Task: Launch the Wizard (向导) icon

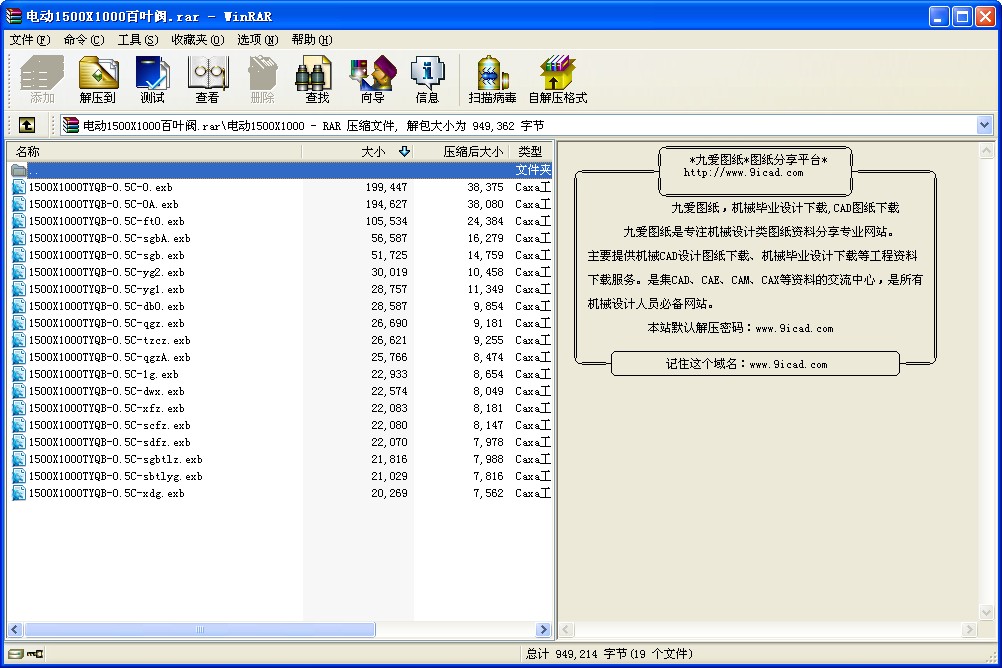Action: (x=372, y=80)
